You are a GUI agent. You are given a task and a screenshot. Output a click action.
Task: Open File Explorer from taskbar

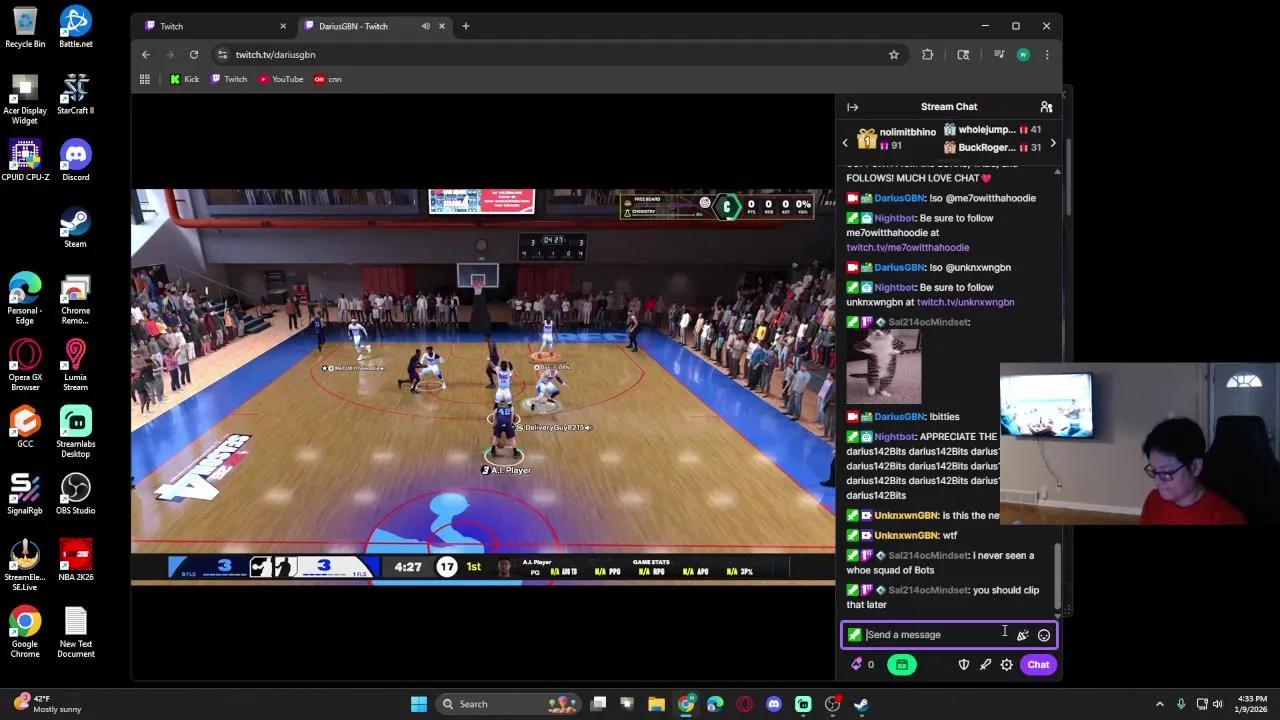coord(657,704)
